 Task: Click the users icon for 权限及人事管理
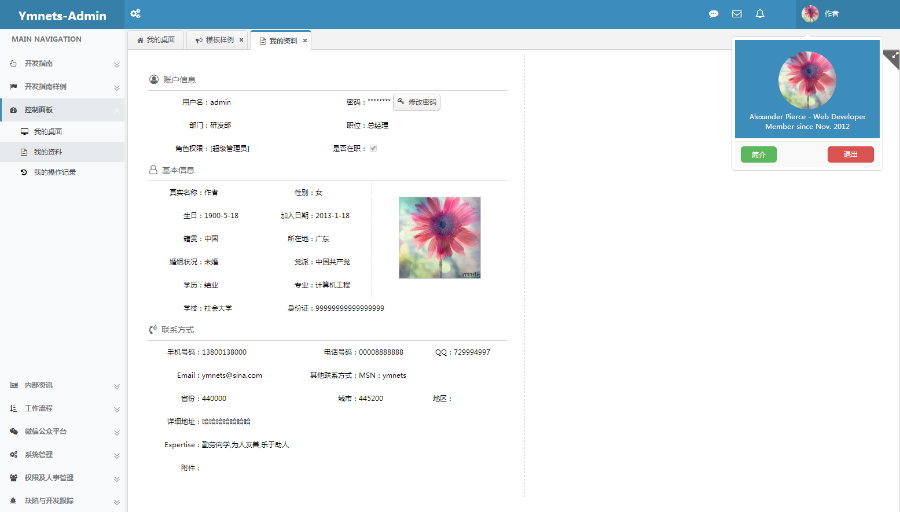pyautogui.click(x=13, y=478)
